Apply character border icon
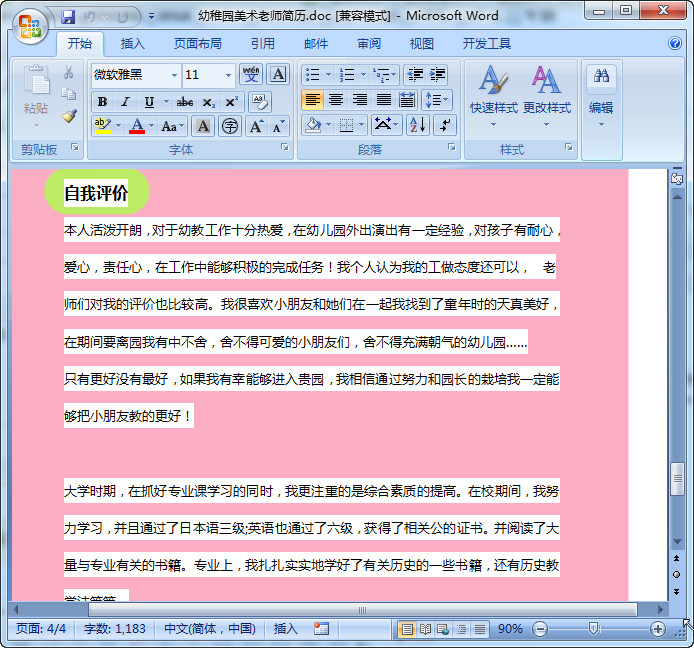The height and width of the screenshot is (648, 694). (x=278, y=74)
